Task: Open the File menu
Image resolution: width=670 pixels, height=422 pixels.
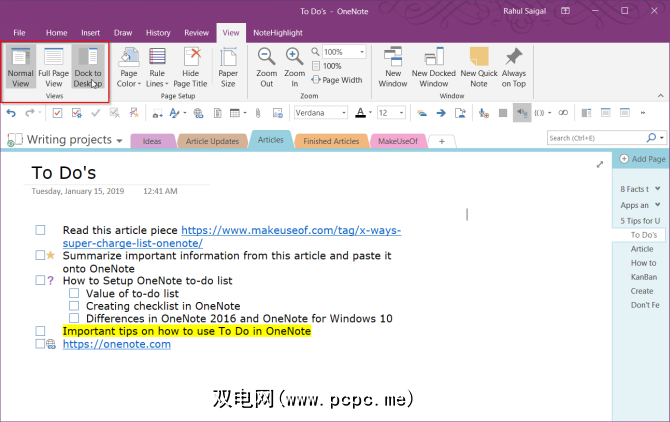Action: point(19,32)
